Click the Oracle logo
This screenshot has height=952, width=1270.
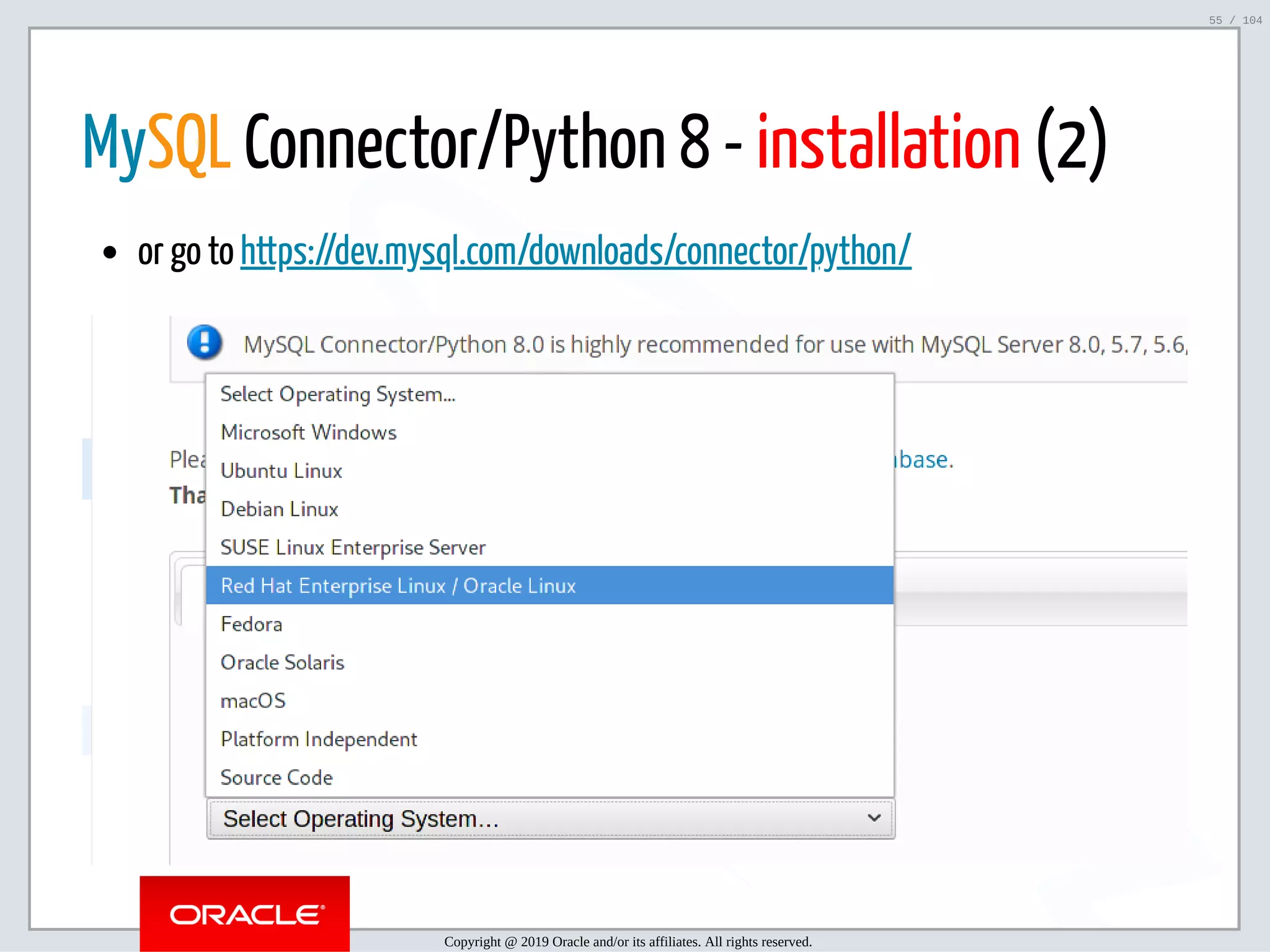[x=245, y=914]
